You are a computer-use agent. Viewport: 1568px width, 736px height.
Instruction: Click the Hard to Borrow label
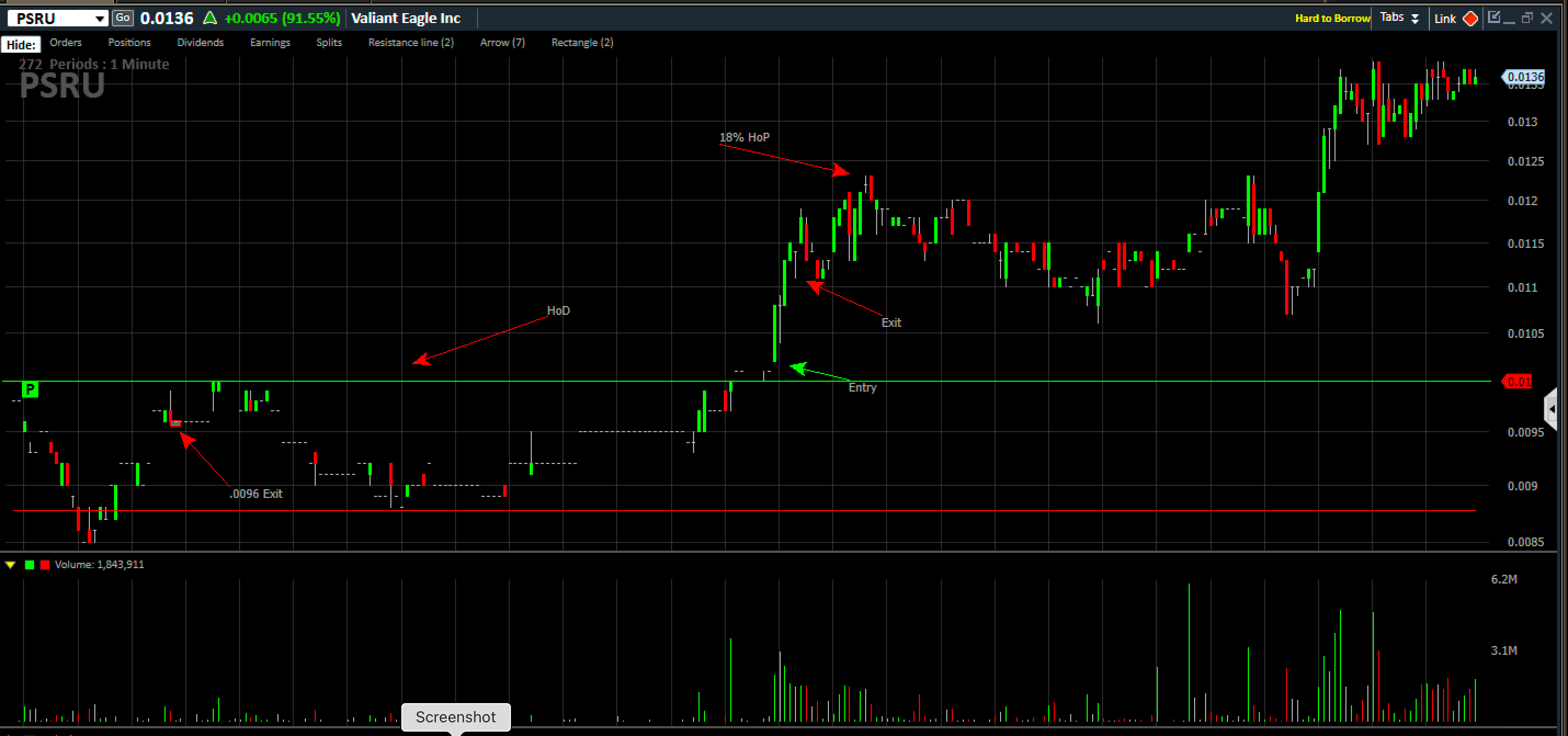pos(1332,18)
